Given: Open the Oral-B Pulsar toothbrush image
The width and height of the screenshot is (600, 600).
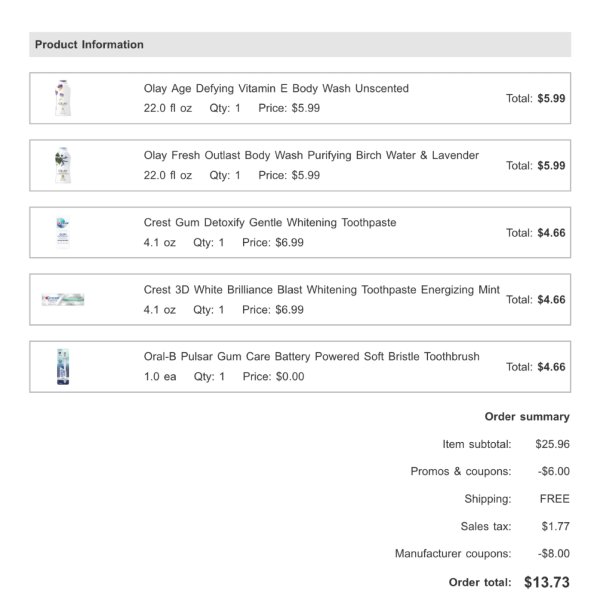Looking at the screenshot, I should tap(63, 367).
